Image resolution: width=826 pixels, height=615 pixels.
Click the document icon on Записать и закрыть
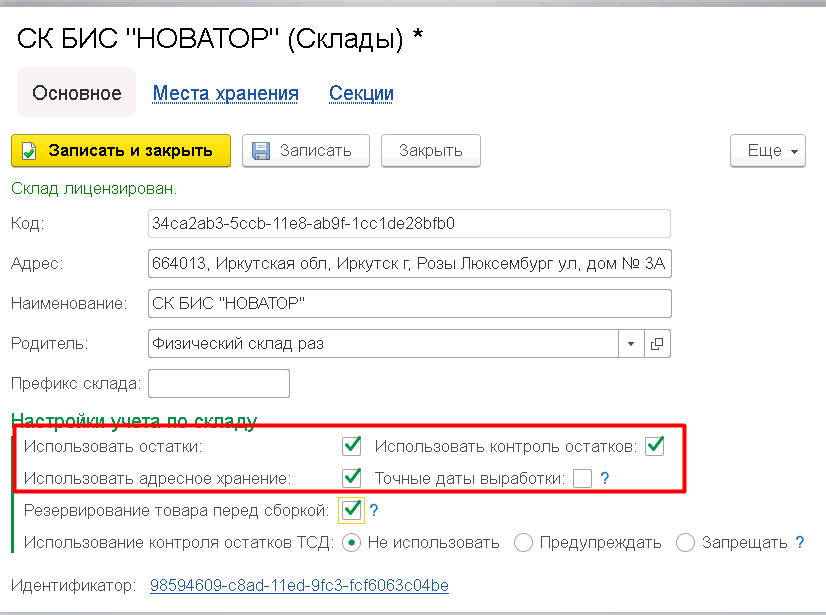click(x=29, y=151)
